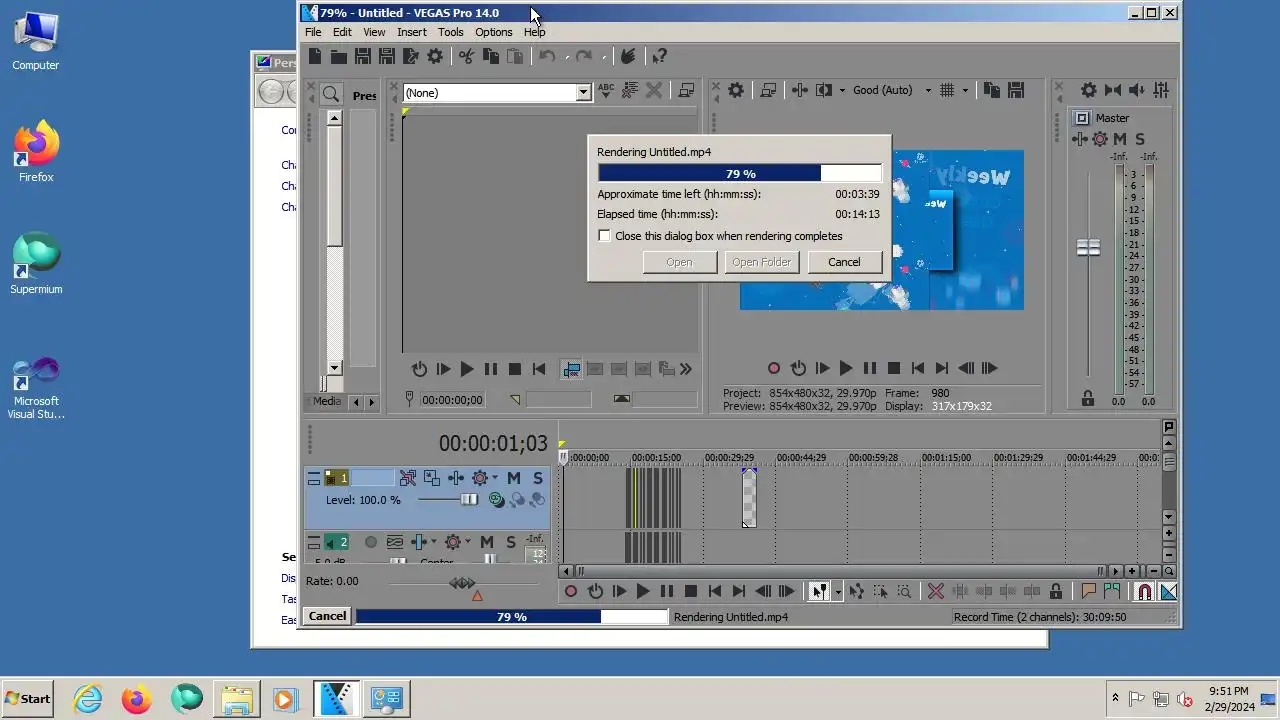Open Video Preview properties gear icon
Screen dimensions: 1280x720
point(736,90)
